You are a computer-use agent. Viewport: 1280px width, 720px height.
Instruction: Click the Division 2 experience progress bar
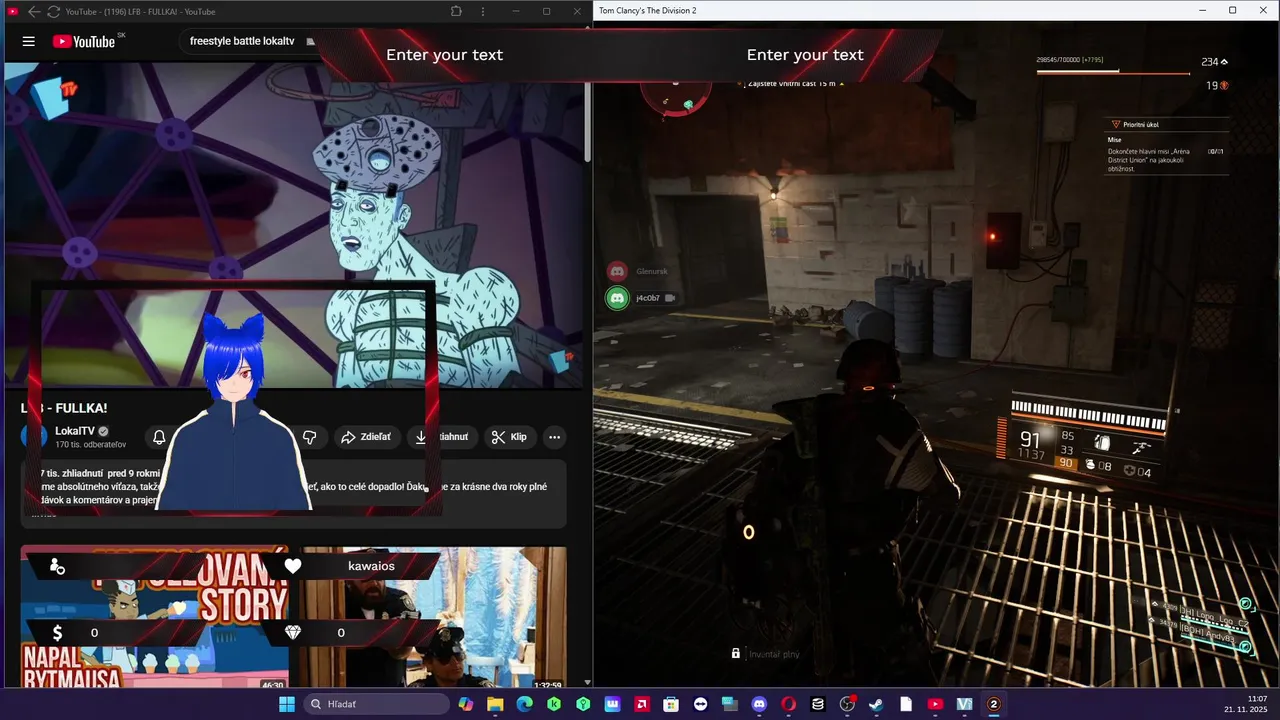[x=1114, y=72]
